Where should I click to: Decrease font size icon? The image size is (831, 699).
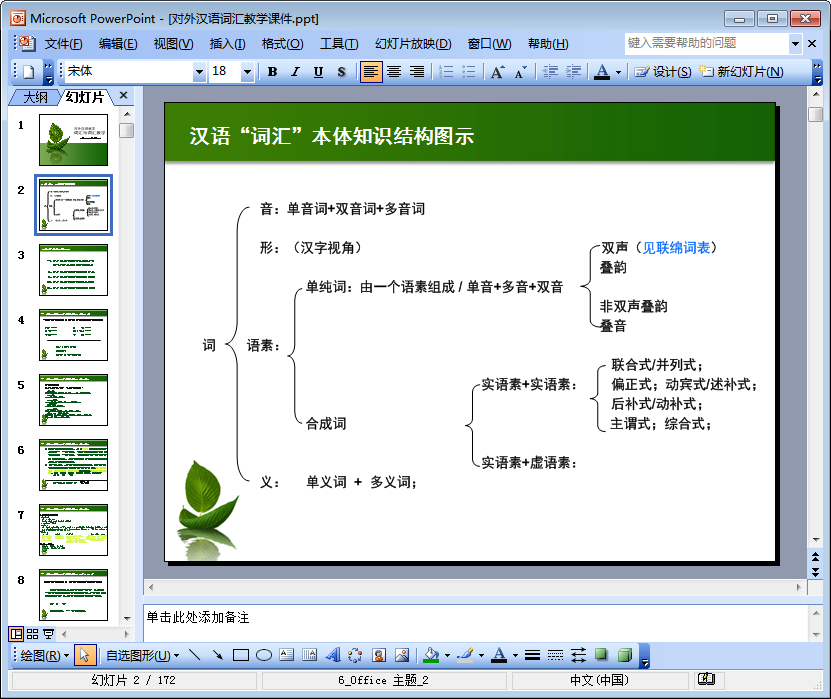tap(520, 72)
